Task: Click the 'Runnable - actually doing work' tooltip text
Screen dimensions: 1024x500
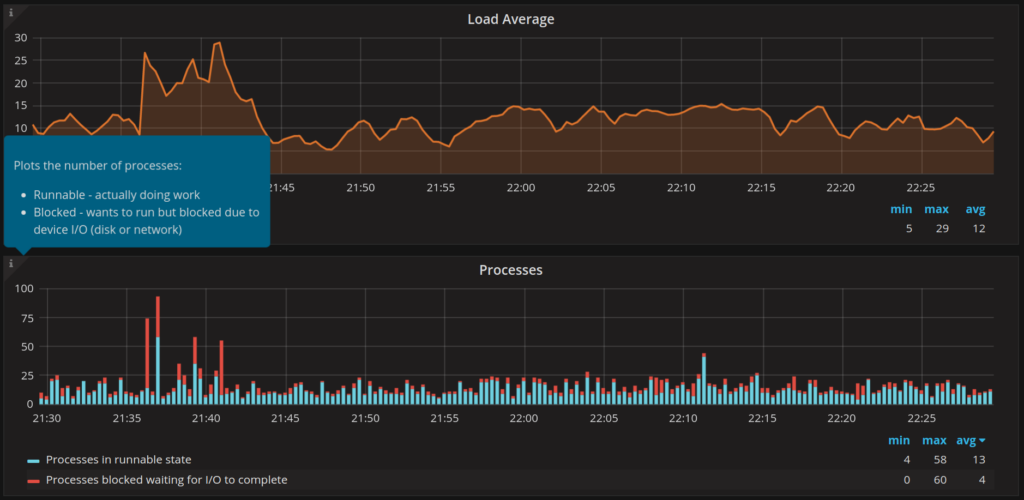Action: pyautogui.click(x=117, y=195)
